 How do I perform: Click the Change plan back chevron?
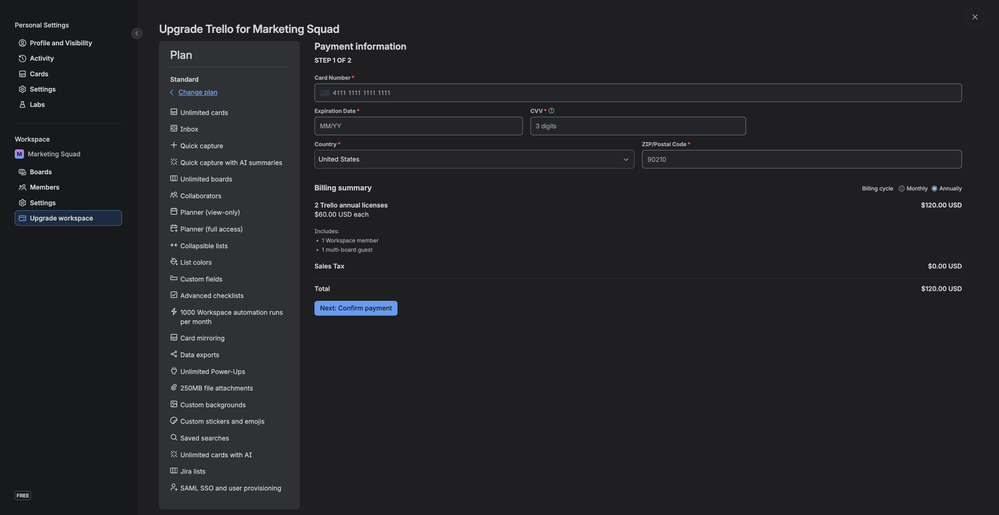coord(172,92)
